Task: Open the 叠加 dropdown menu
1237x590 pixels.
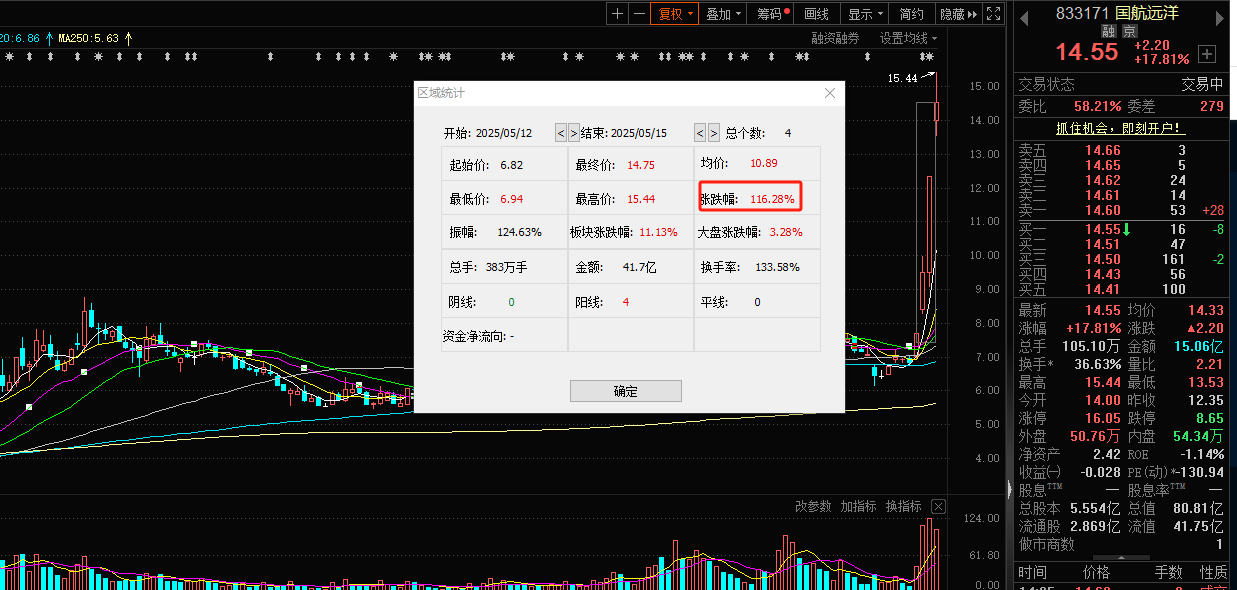Action: coord(724,14)
